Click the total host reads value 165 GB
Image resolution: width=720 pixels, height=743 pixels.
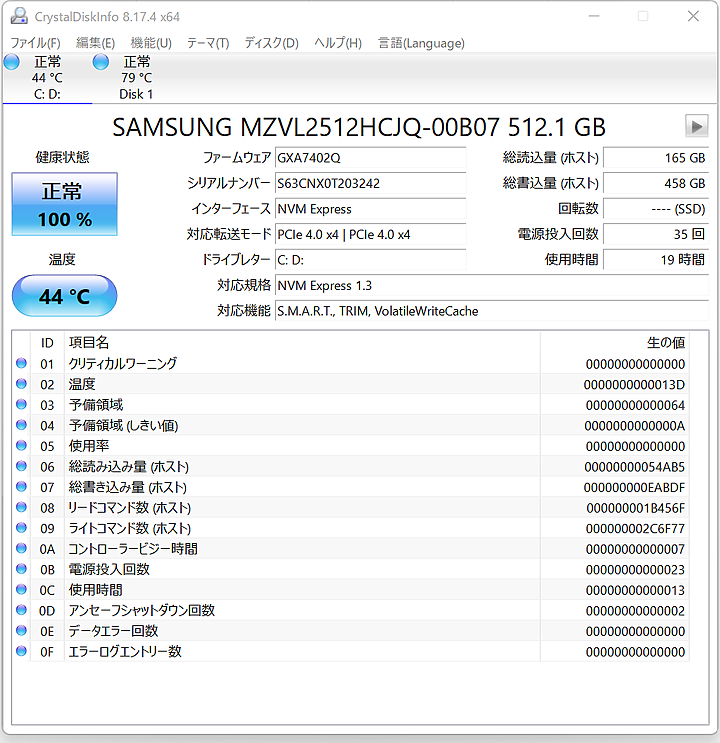click(x=656, y=158)
